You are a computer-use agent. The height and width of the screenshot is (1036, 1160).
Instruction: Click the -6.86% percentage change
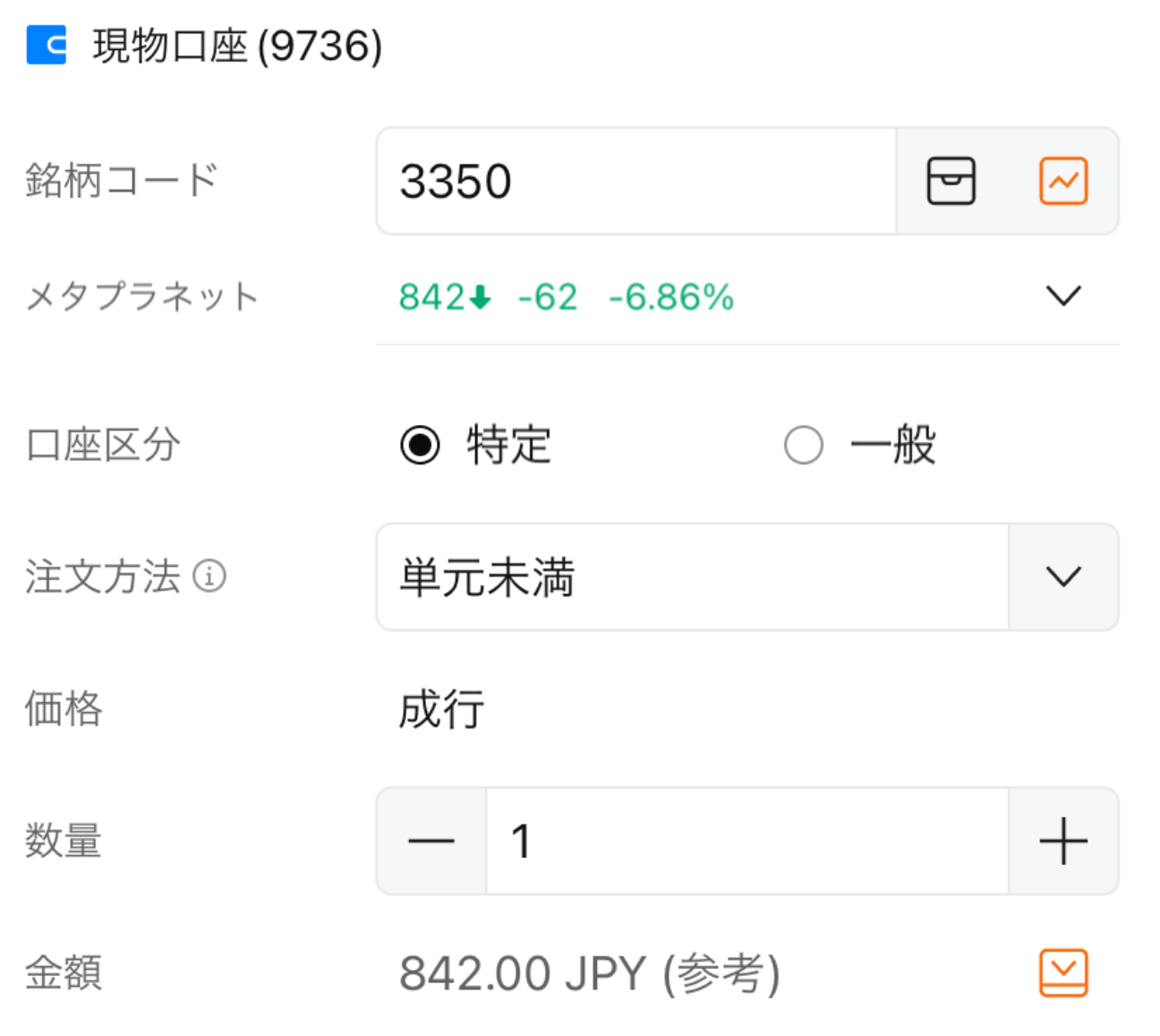coord(671,297)
